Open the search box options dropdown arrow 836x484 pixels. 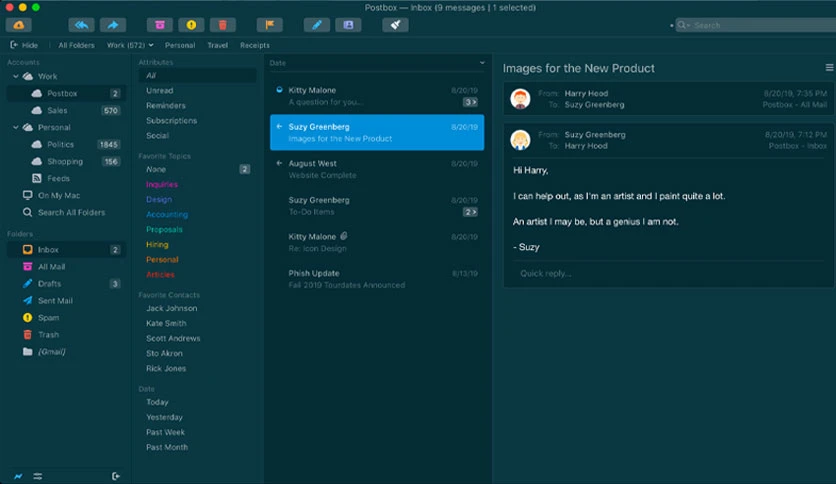688,26
